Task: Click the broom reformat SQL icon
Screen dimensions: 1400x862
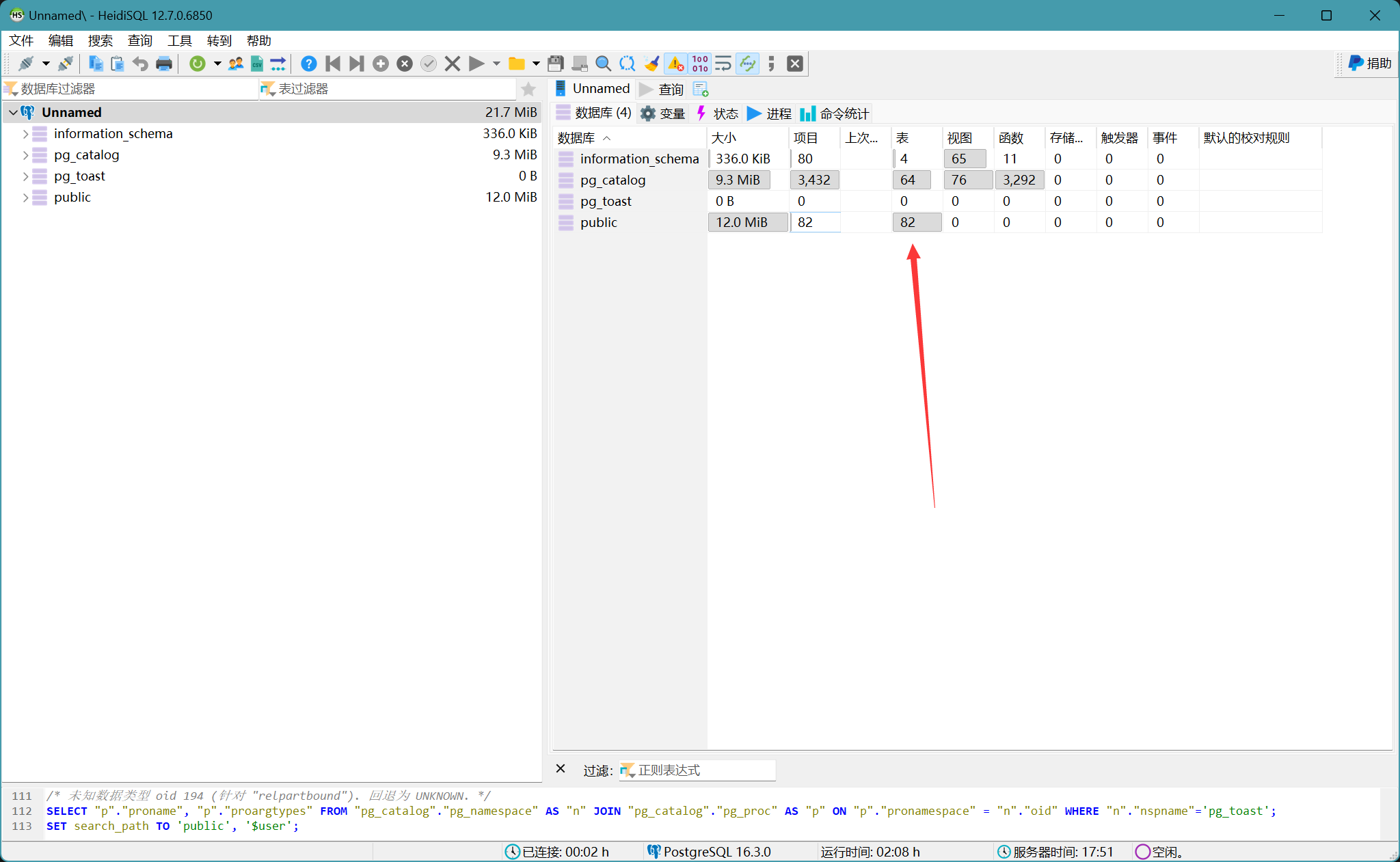Action: 651,64
